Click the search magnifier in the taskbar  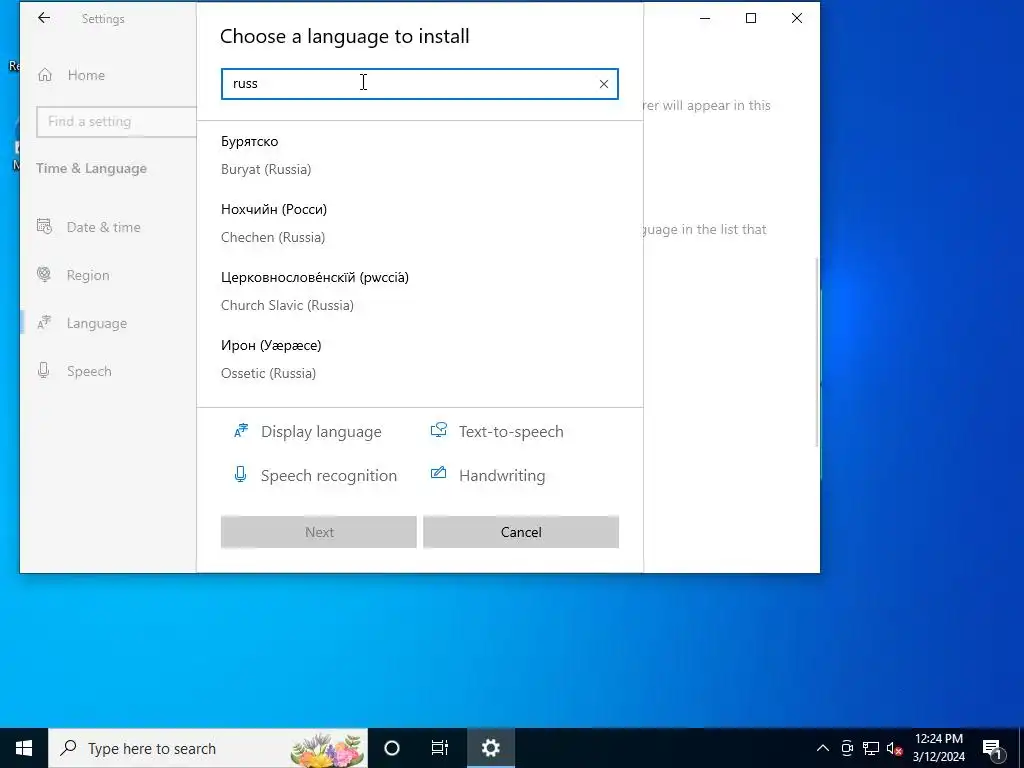(68, 748)
